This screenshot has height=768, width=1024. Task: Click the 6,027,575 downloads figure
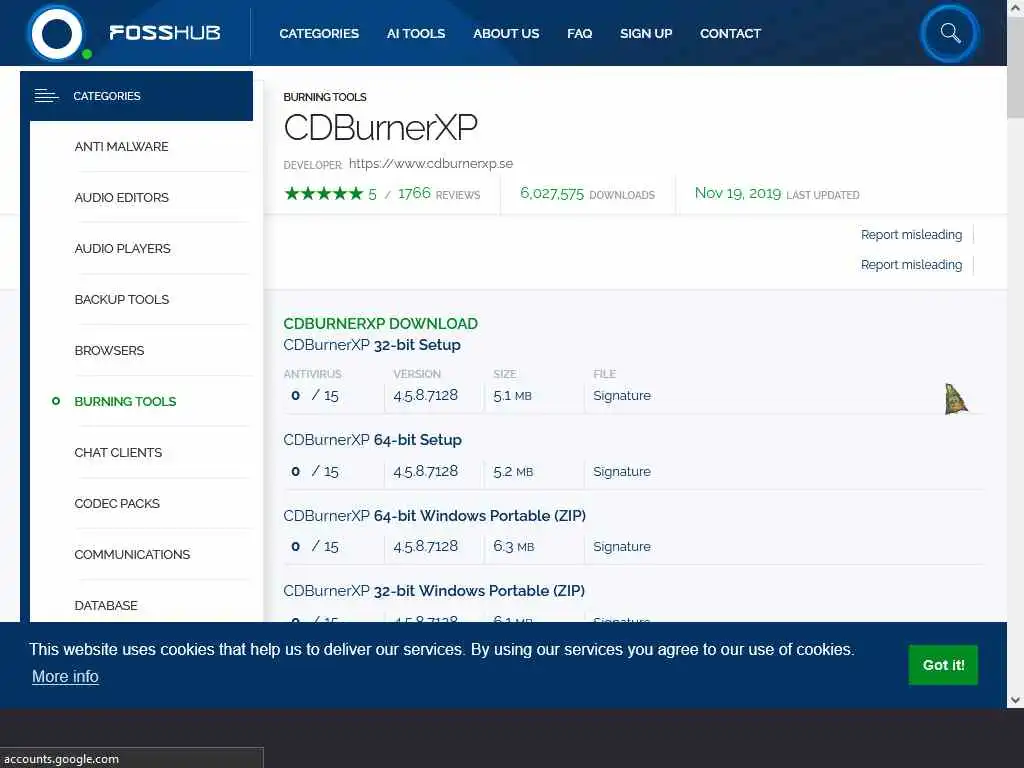pyautogui.click(x=552, y=193)
